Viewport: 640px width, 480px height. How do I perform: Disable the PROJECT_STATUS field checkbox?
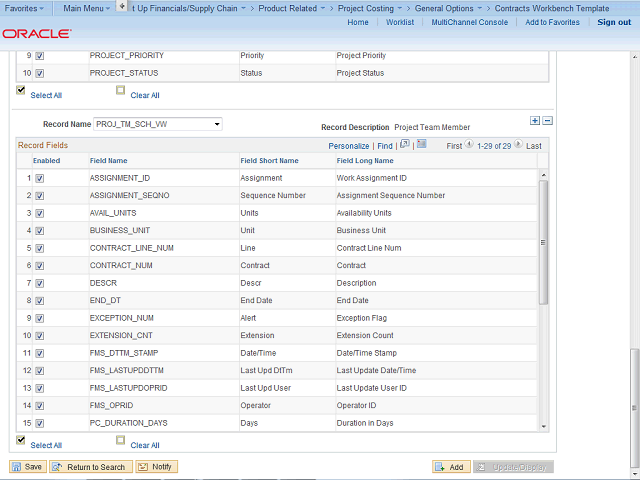40,73
